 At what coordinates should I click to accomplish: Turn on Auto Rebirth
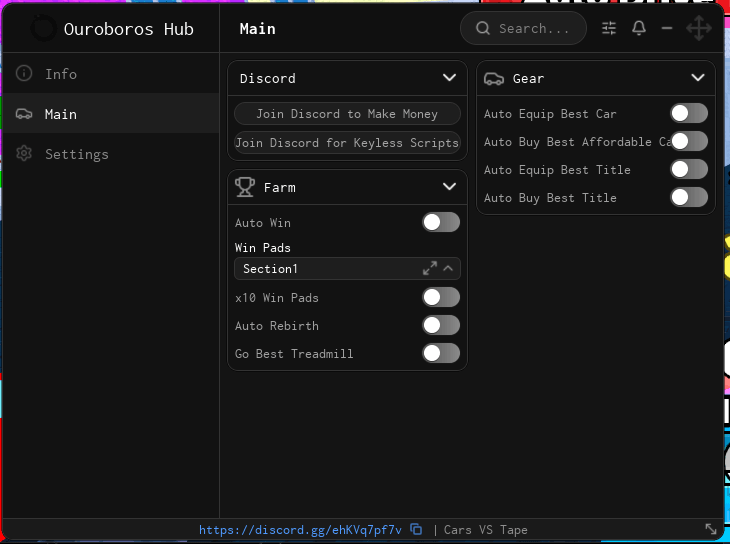[441, 325]
